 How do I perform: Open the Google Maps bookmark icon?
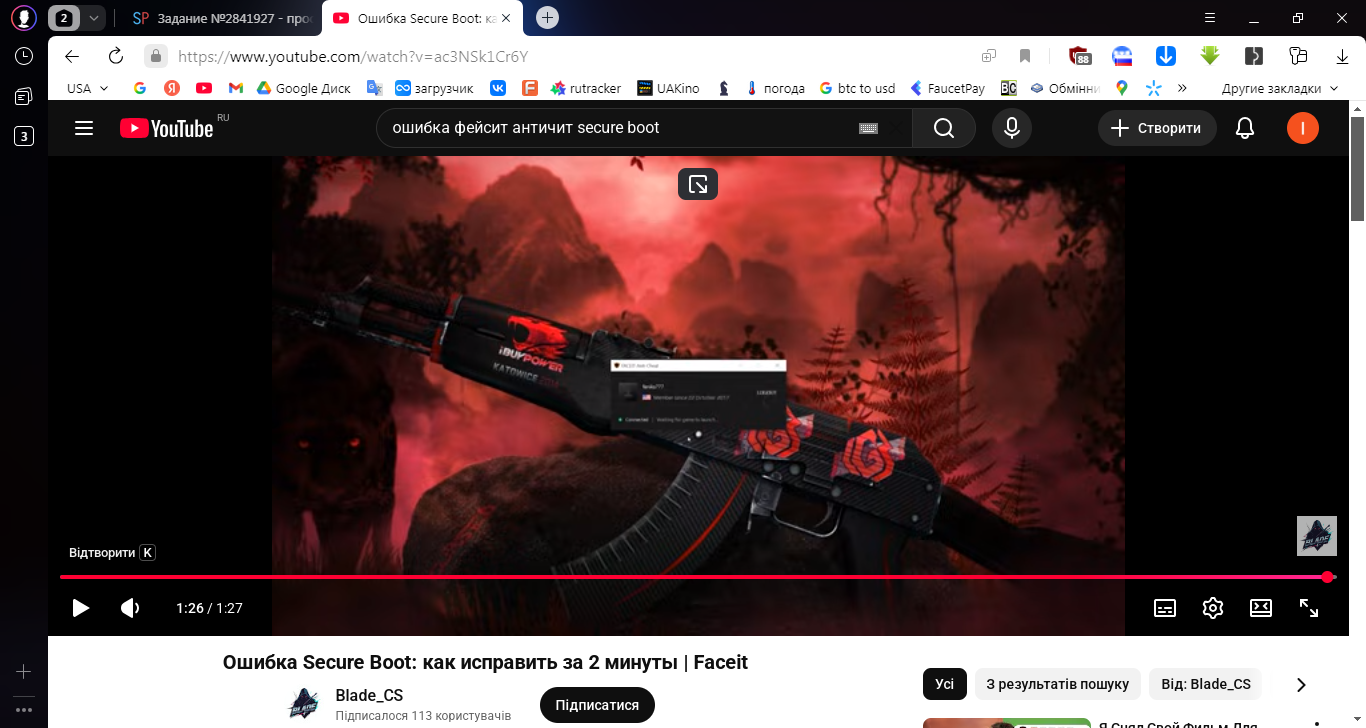tap(1122, 88)
